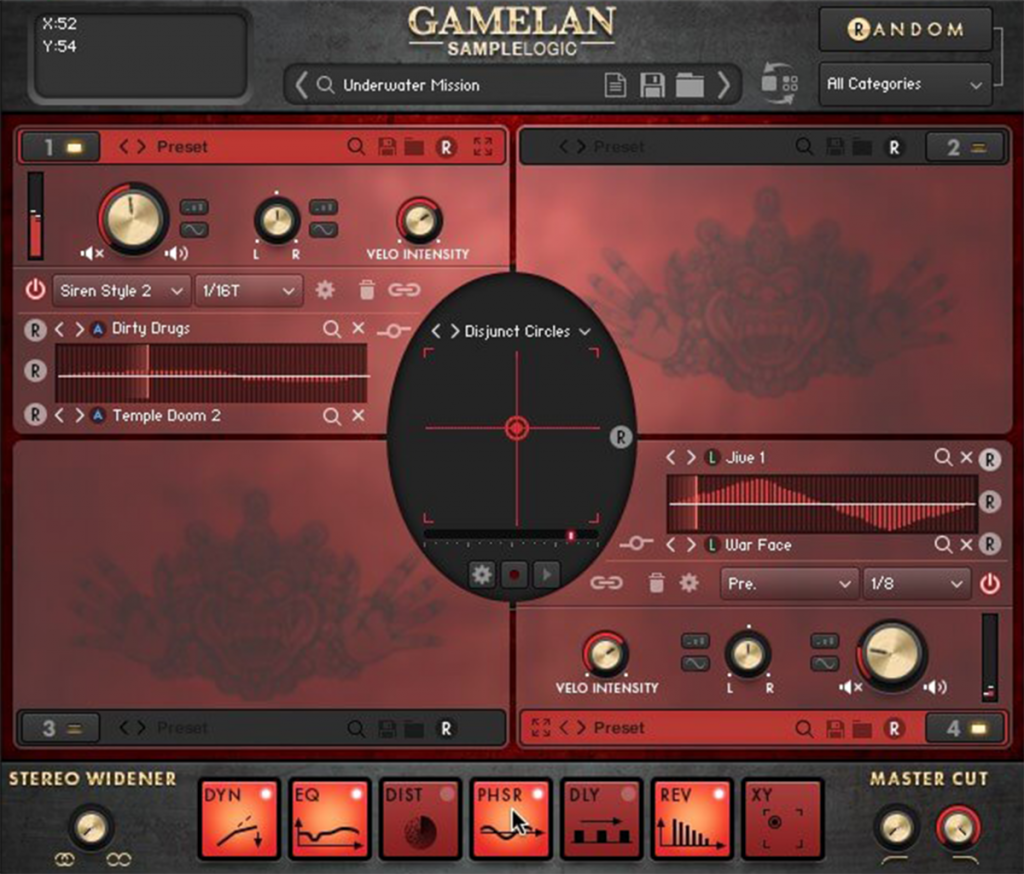The height and width of the screenshot is (874, 1024).
Task: Select the EQ effect icon
Action: (330, 820)
